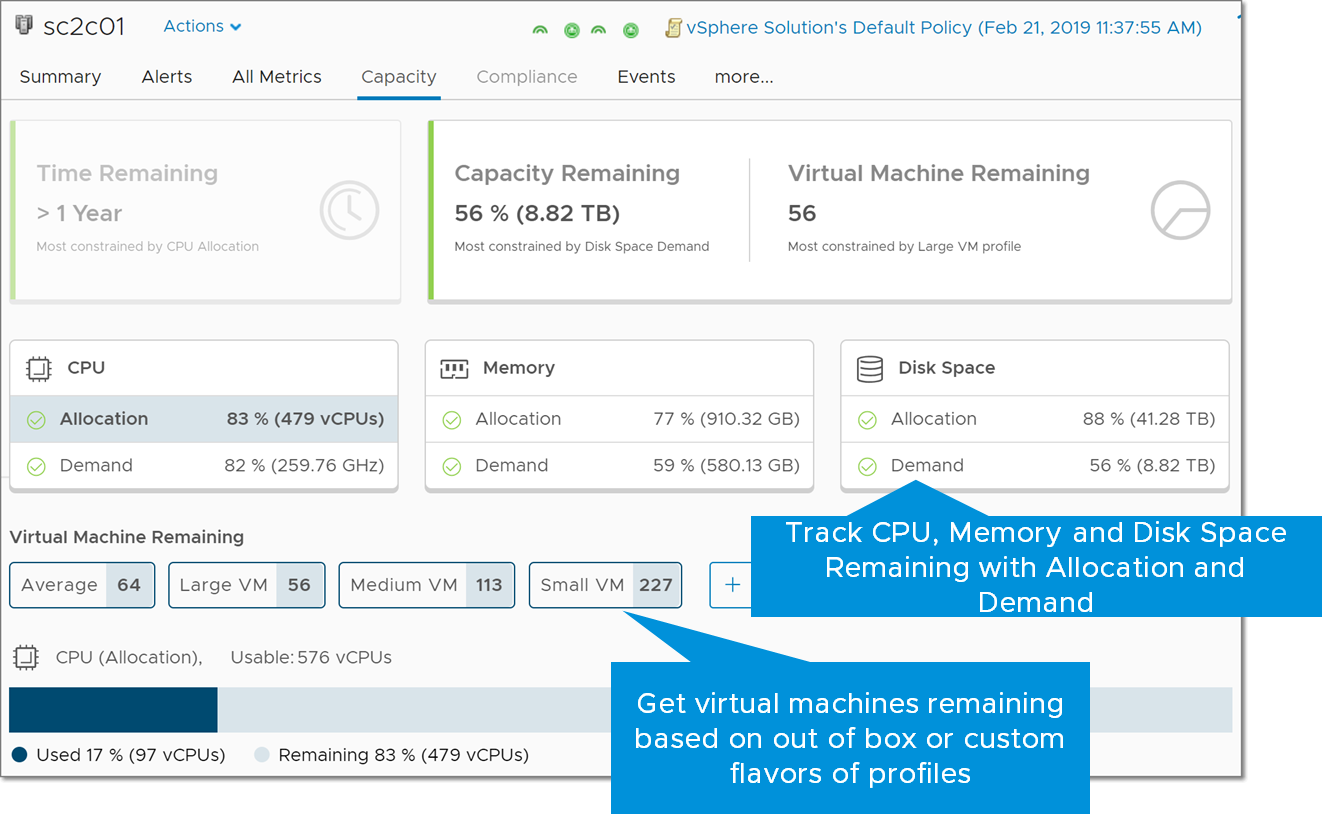Click the pie chart icon in Virtual Machine Remaining card
1322x814 pixels.
point(1180,211)
